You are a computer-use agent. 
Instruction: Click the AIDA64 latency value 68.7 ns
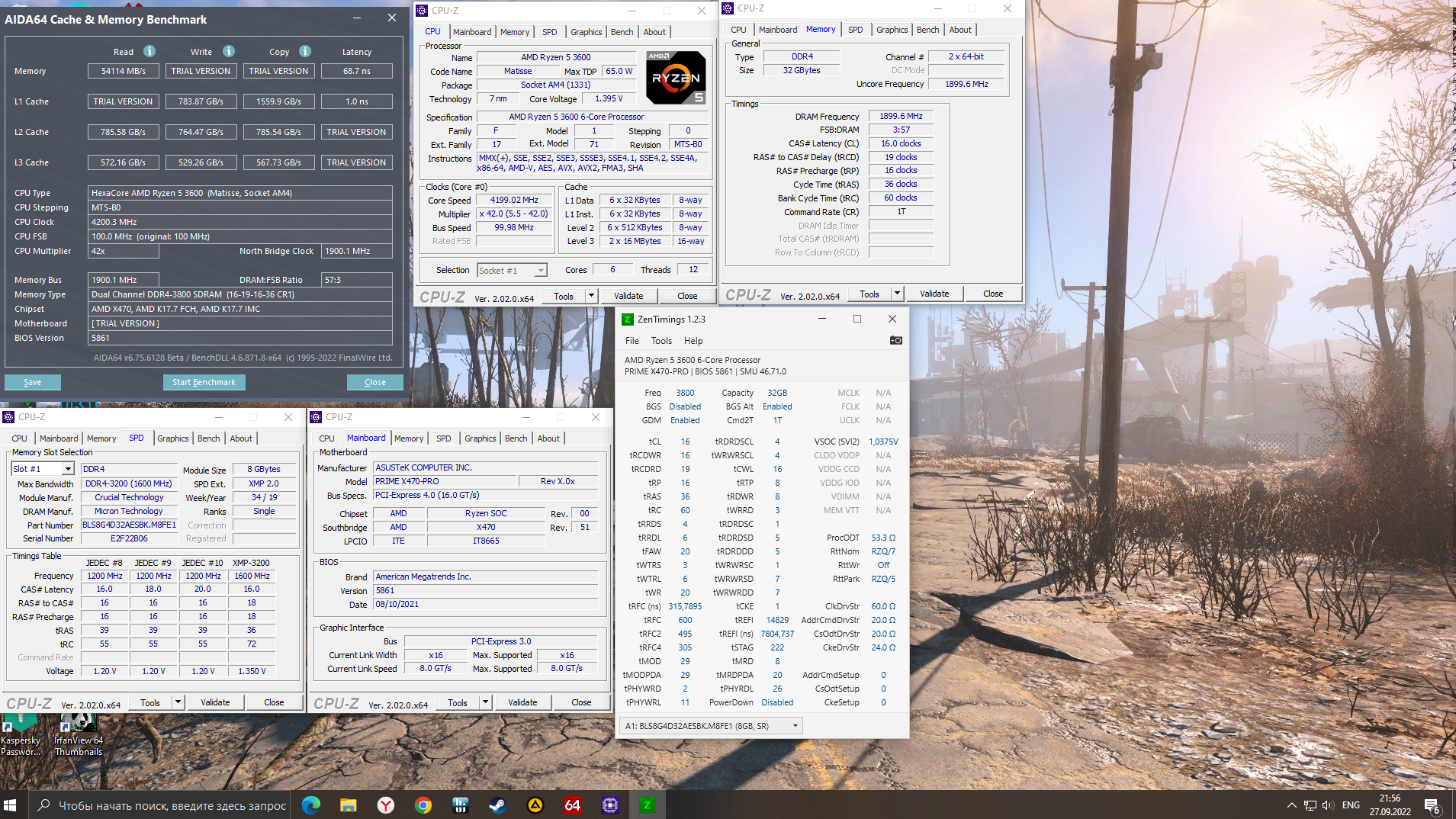[x=356, y=71]
